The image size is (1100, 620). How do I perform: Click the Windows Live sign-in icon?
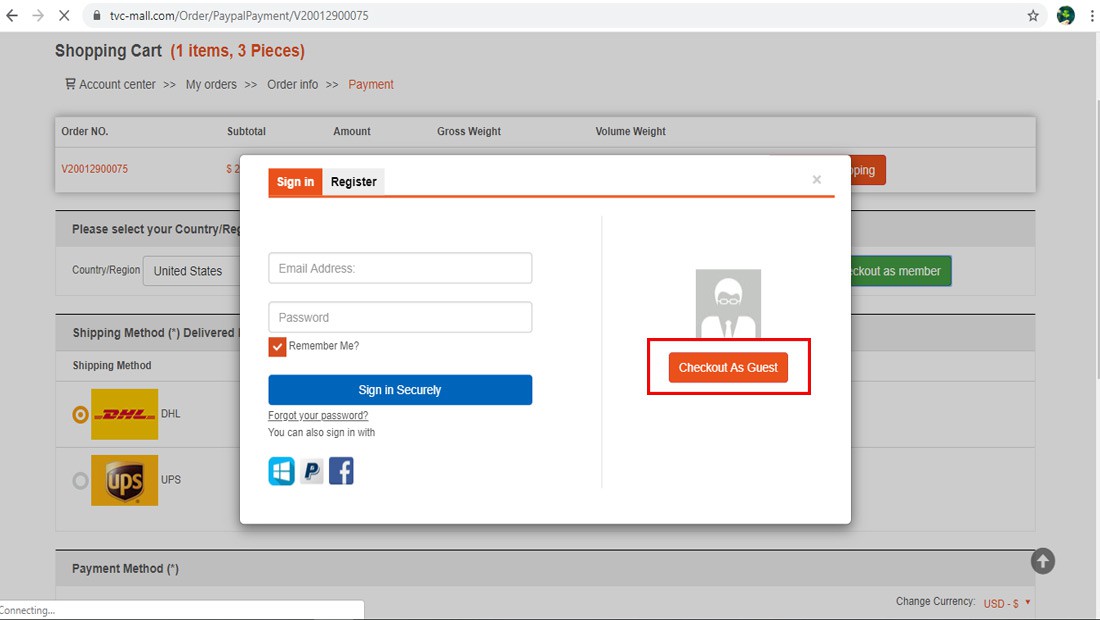(x=281, y=471)
